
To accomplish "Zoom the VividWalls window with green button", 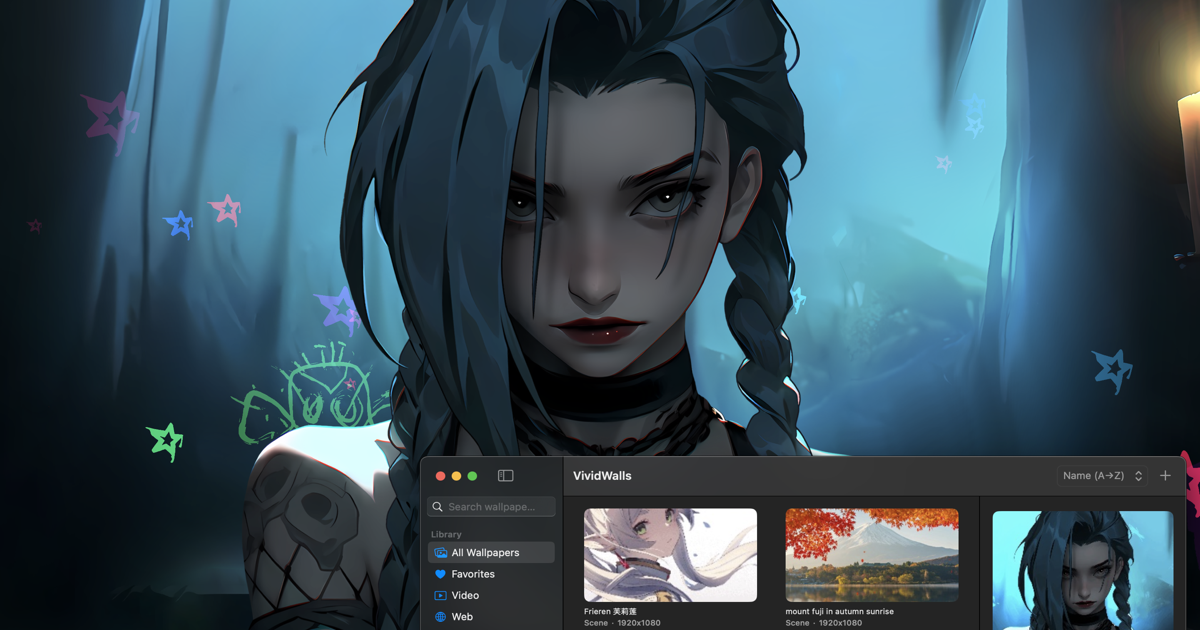I will pos(473,476).
